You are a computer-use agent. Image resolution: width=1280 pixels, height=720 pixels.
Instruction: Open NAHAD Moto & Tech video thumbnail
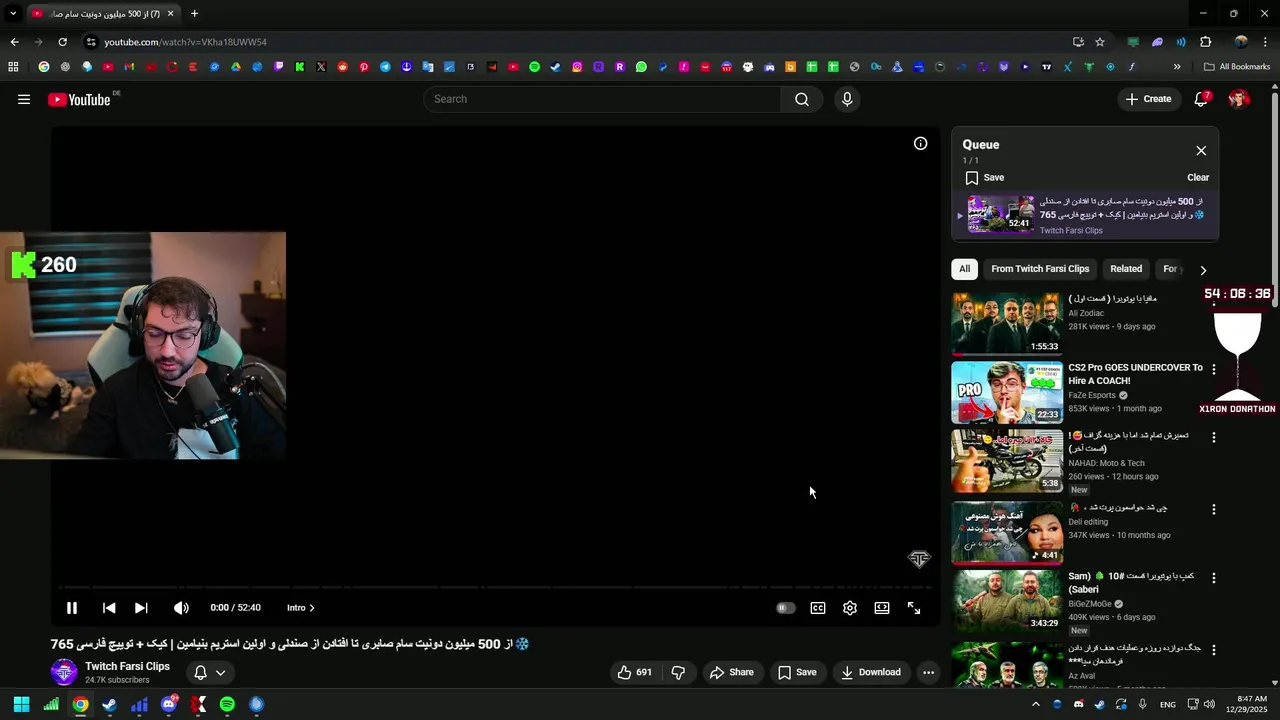(x=1006, y=461)
